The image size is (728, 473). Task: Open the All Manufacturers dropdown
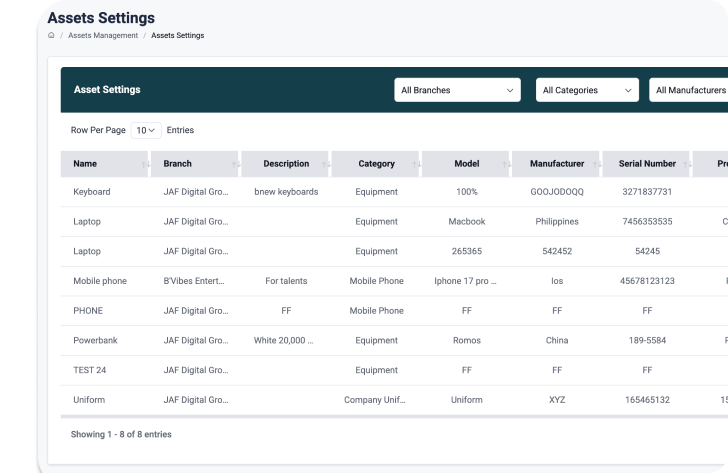pos(690,90)
